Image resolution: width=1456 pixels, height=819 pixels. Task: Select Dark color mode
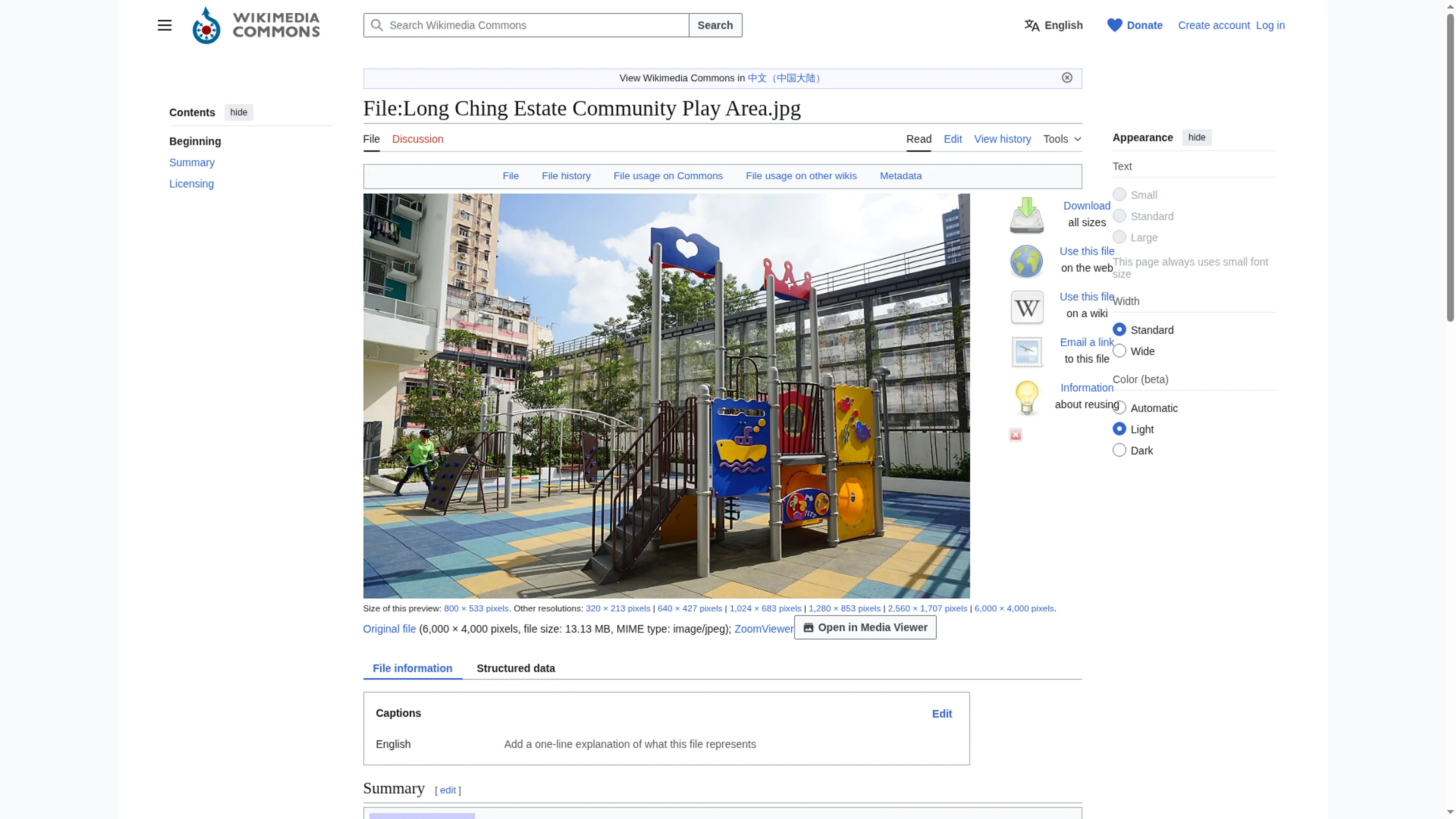1119,450
